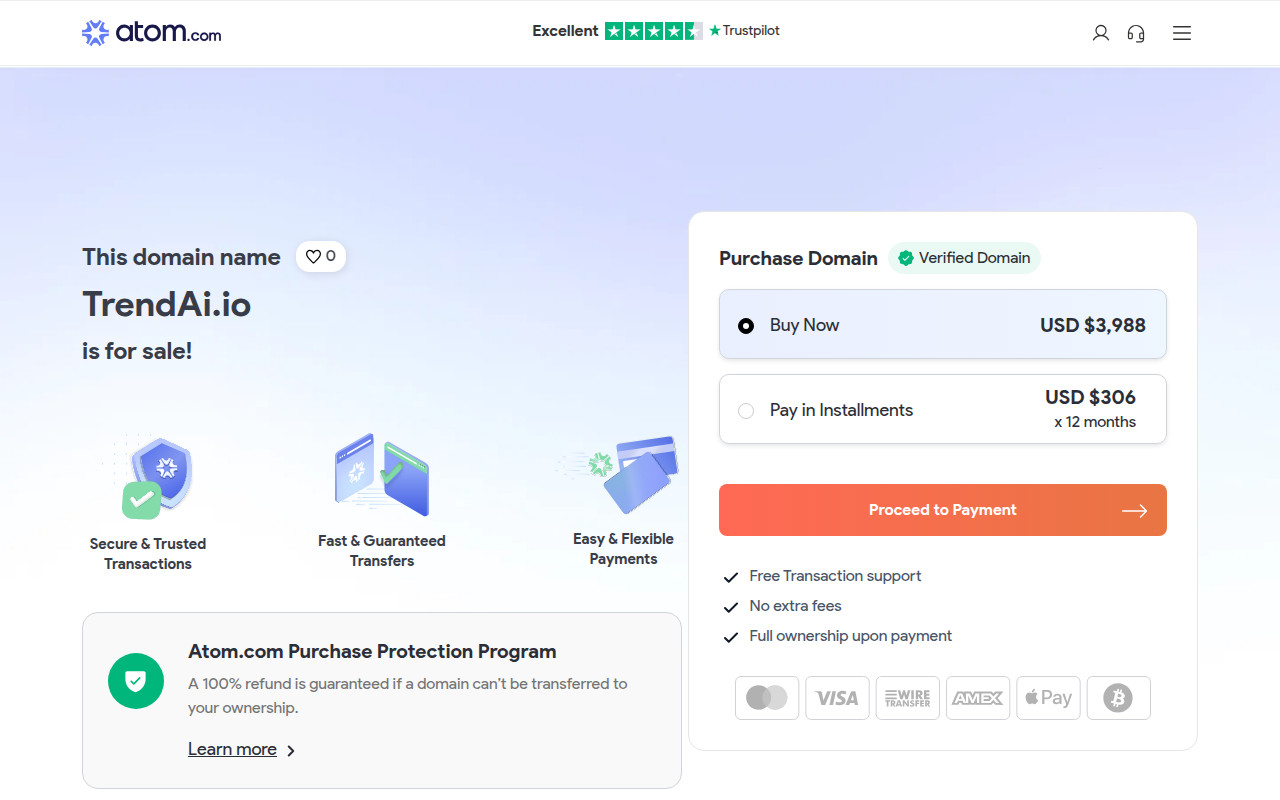Click the green purchase protection shield icon
1280x800 pixels.
[x=135, y=681]
